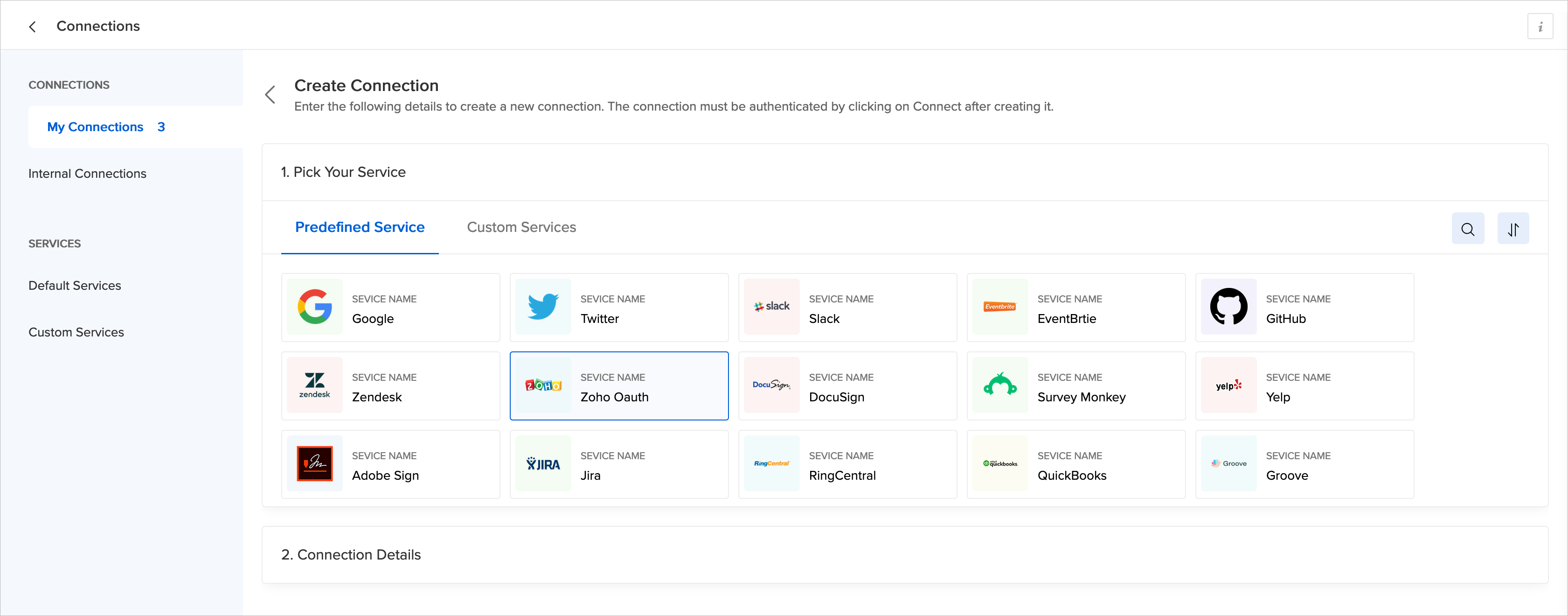This screenshot has height=616, width=1568.
Task: Switch to the Custom Services tab
Action: coord(521,227)
